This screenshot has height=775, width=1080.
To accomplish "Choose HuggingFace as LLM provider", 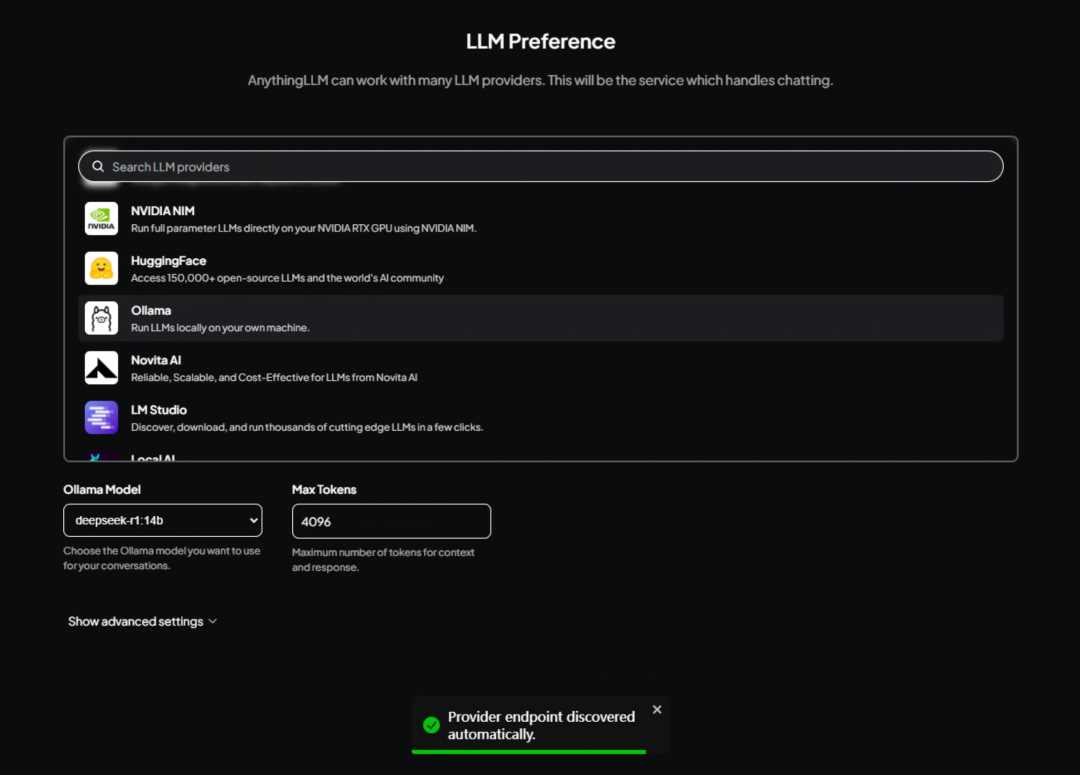I will click(541, 268).
